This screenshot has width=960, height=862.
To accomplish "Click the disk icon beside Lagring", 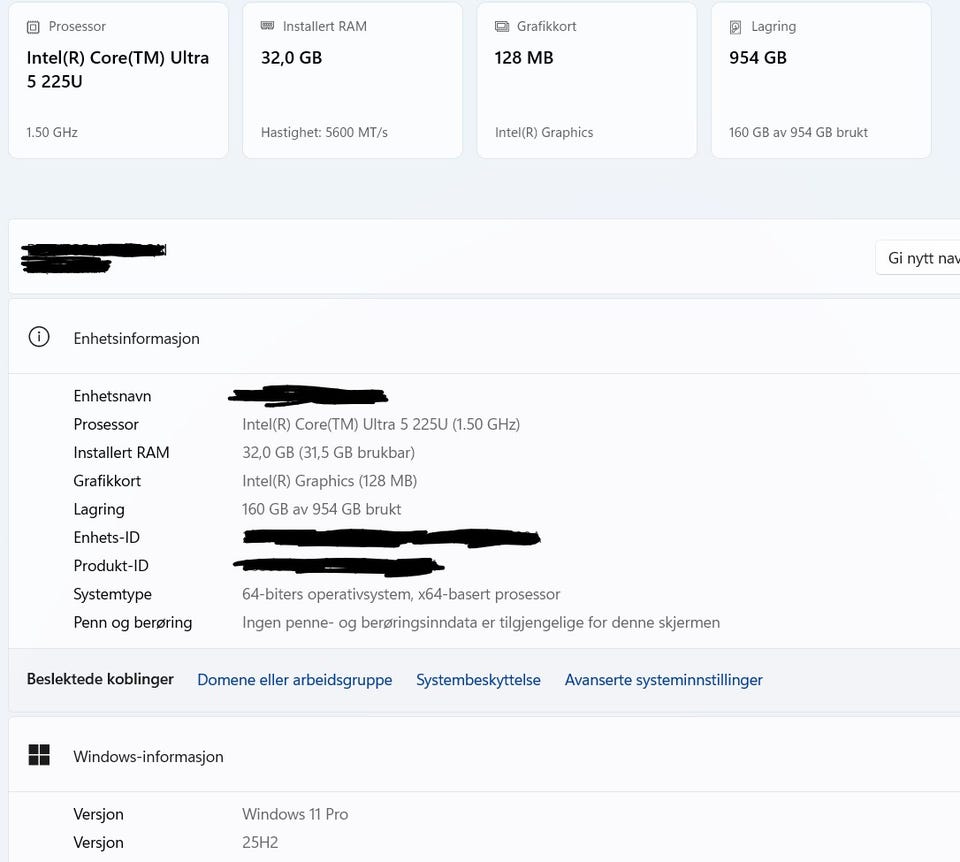I will point(735,27).
